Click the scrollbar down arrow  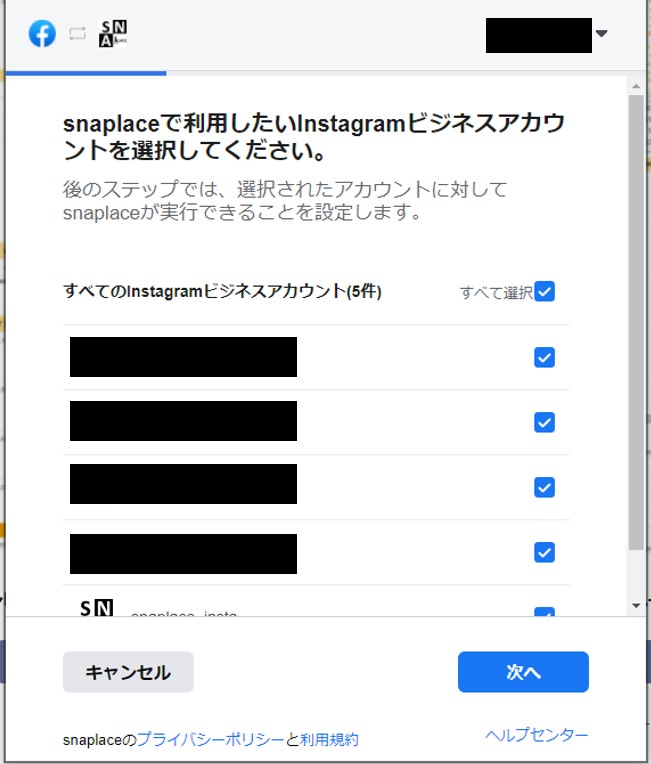click(636, 606)
